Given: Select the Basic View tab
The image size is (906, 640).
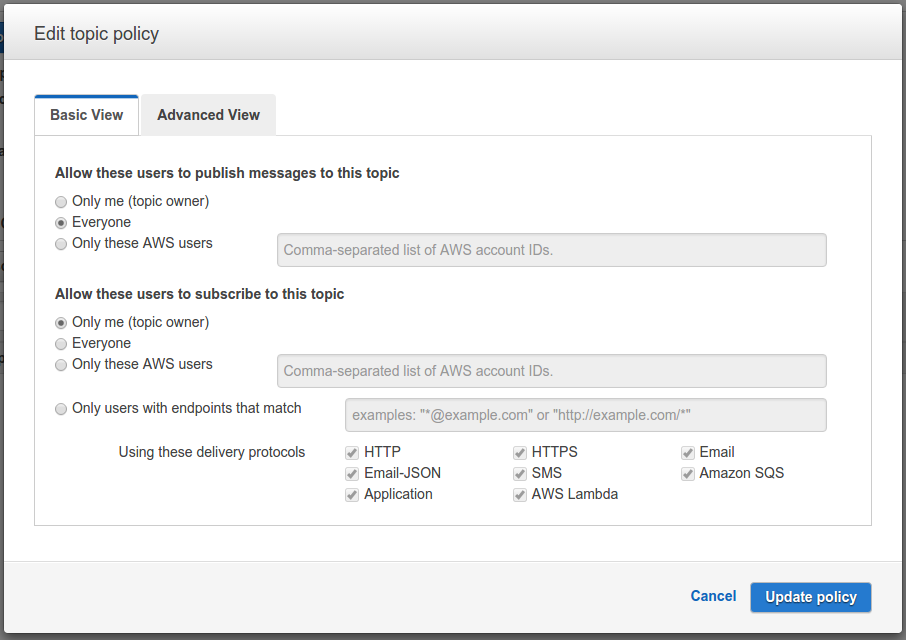Looking at the screenshot, I should pos(87,115).
